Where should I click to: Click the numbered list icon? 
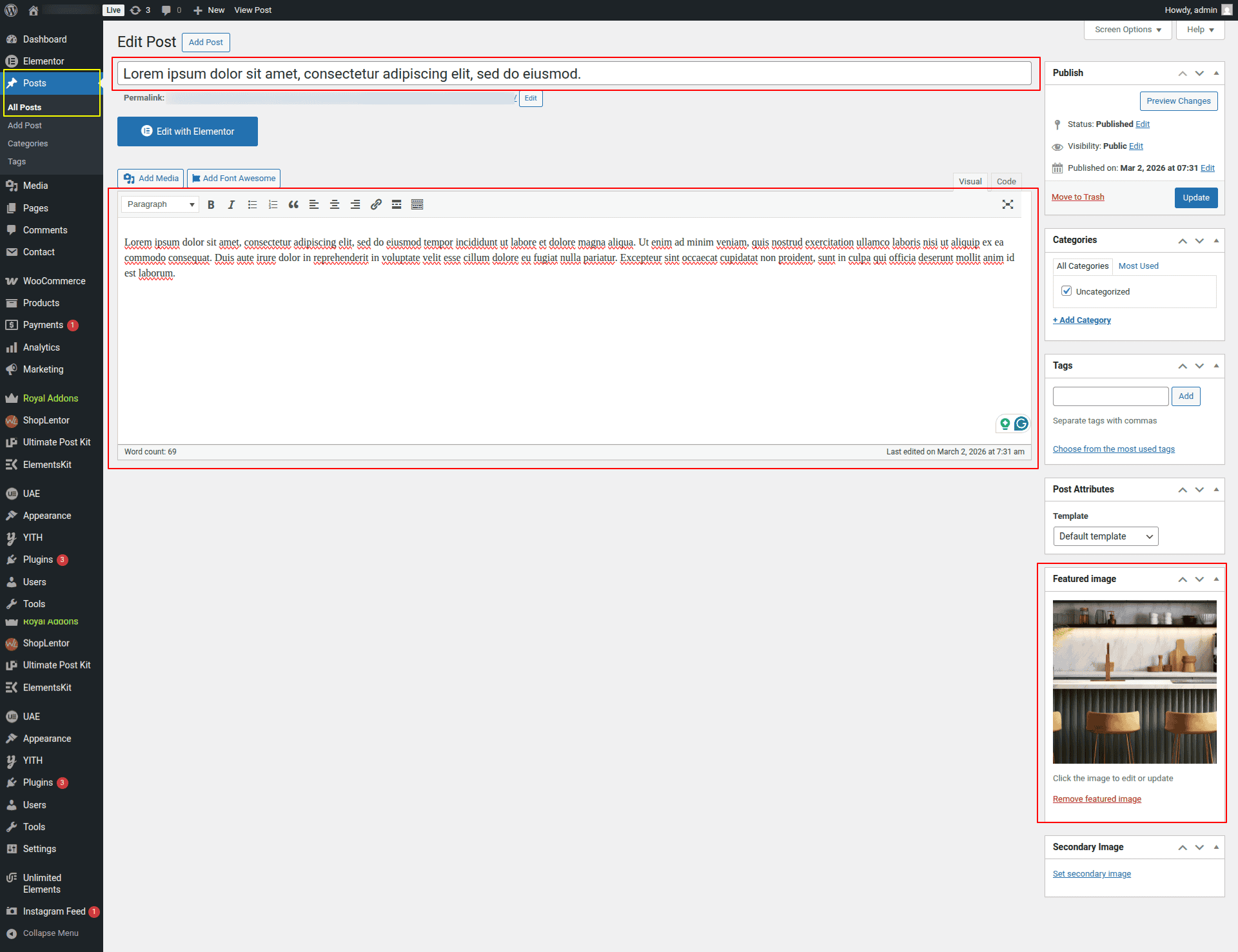pos(273,204)
